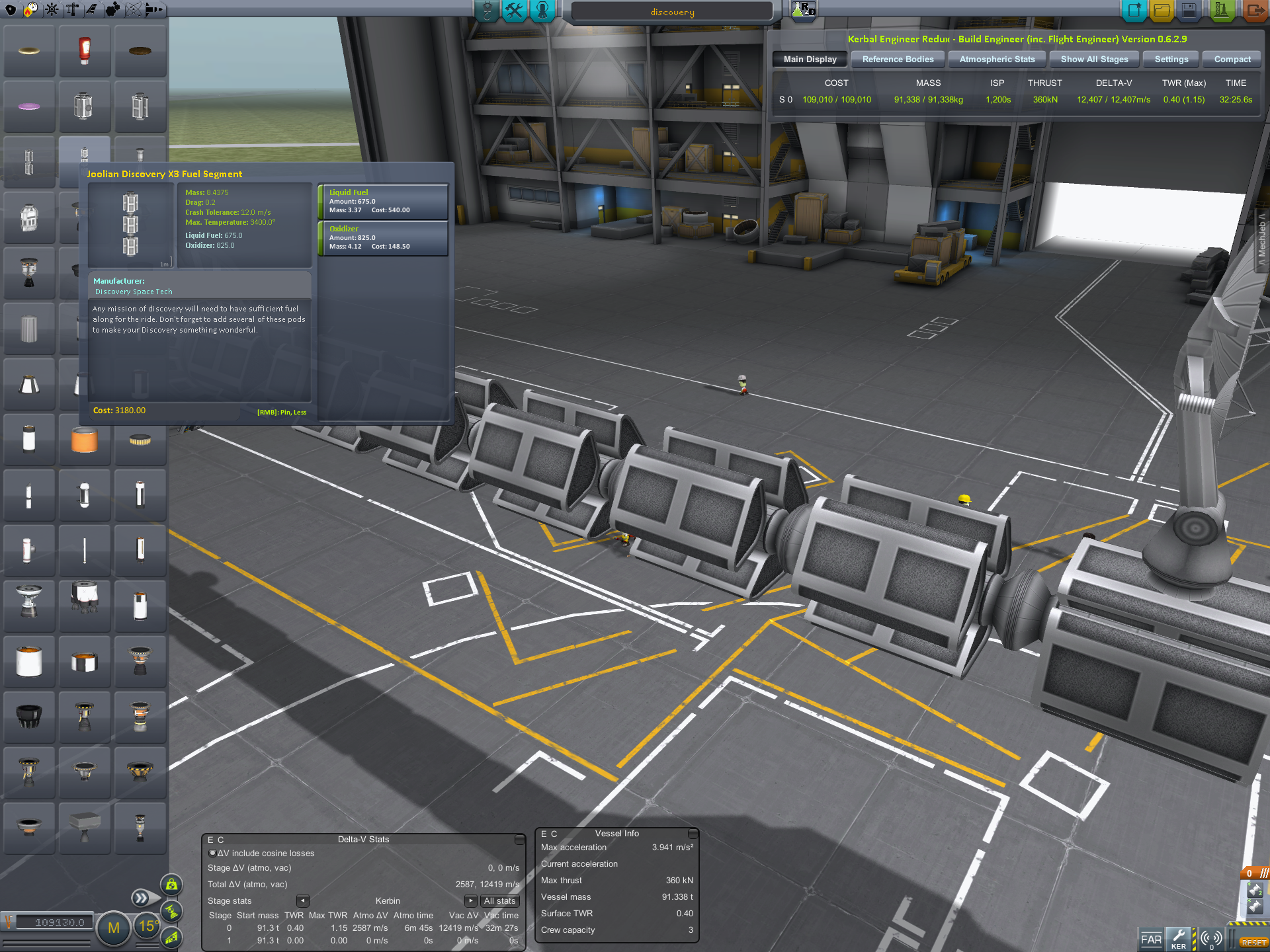Switch to Crew assignment mode

pos(542,11)
